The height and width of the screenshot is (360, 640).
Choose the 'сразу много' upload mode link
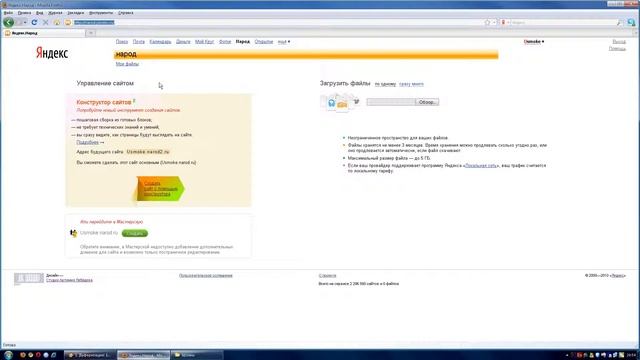[x=411, y=84]
